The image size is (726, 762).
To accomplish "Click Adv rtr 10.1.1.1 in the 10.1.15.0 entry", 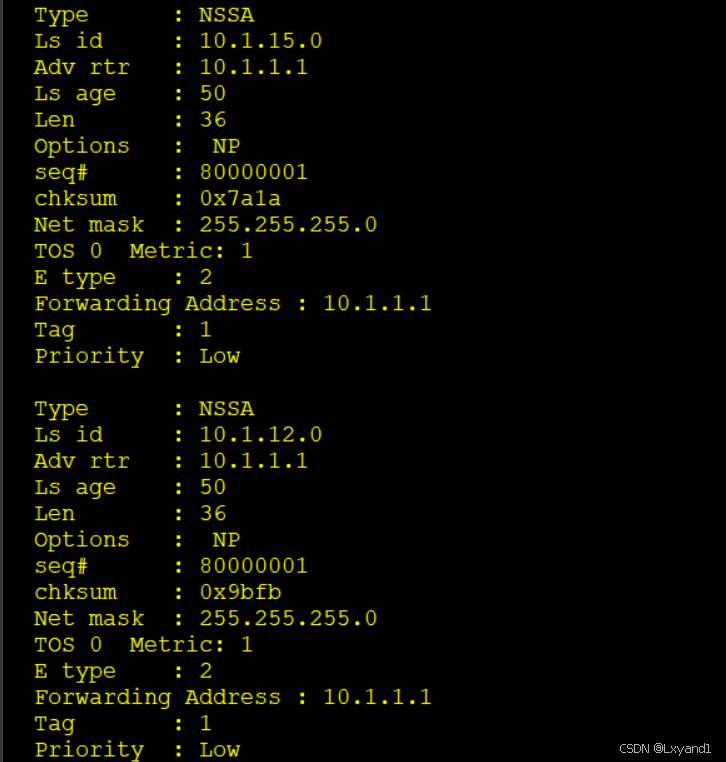I will (253, 68).
